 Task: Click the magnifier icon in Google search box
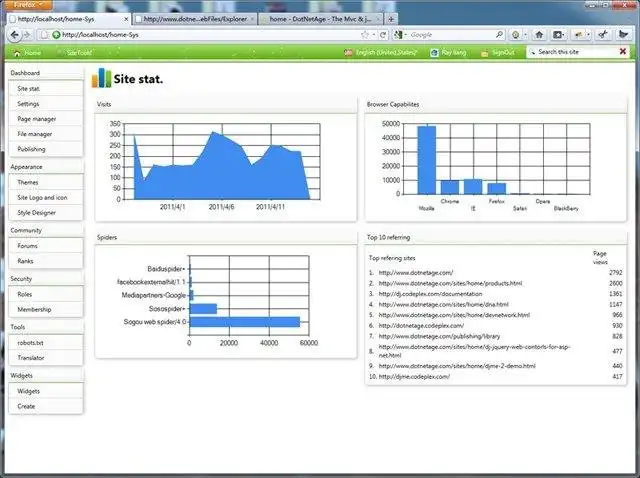(499, 35)
